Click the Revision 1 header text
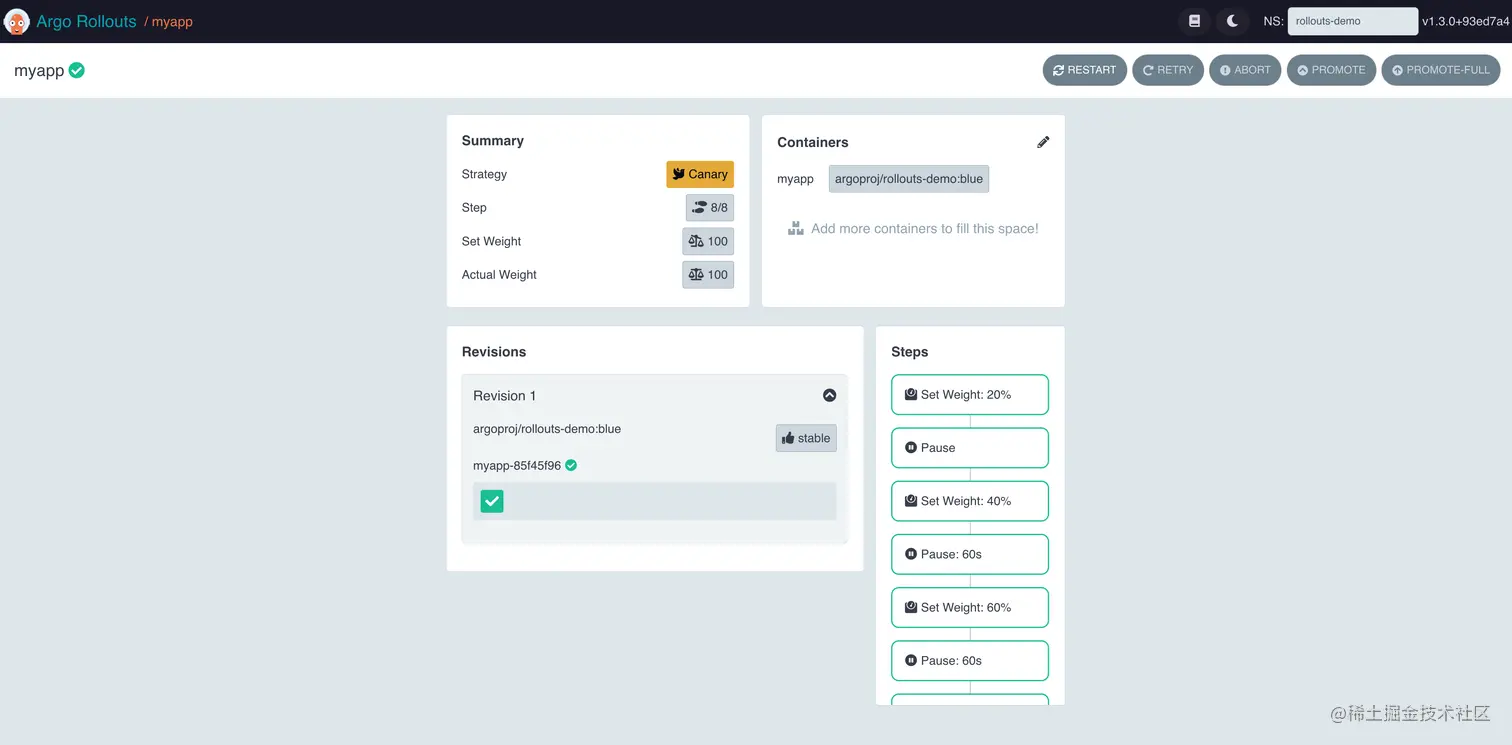Screen dimensions: 1512x745 [x=504, y=396]
